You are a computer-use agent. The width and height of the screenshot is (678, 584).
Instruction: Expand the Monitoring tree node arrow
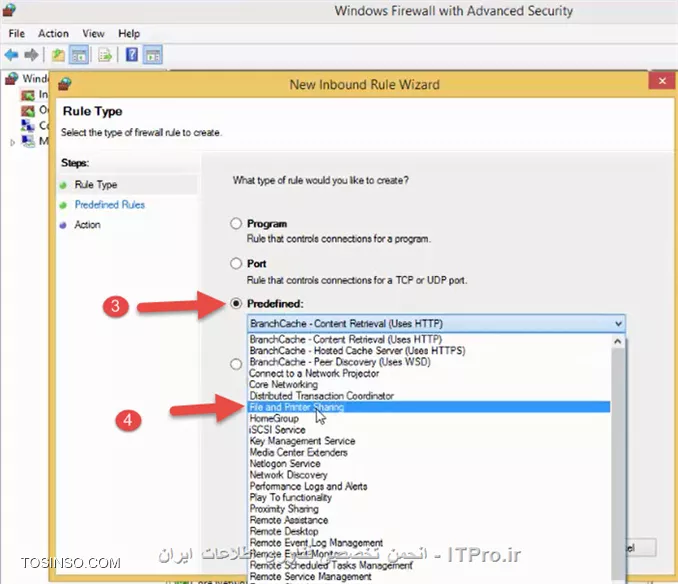12,142
